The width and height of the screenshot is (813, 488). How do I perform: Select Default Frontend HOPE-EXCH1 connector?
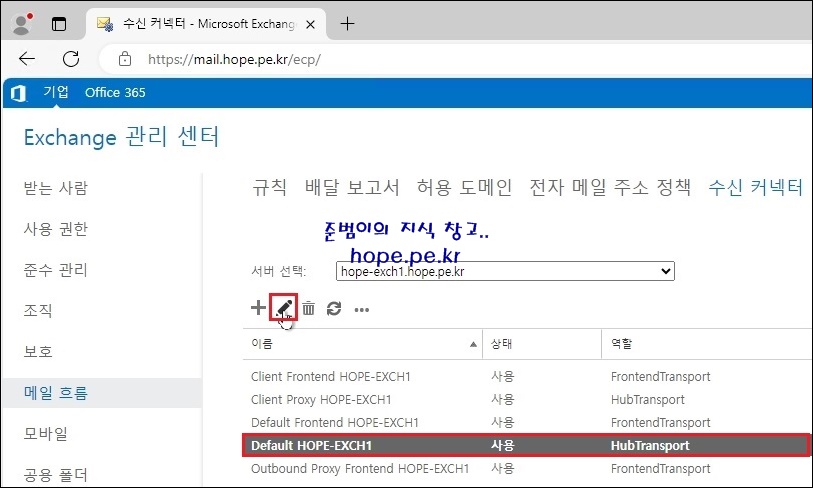point(335,423)
